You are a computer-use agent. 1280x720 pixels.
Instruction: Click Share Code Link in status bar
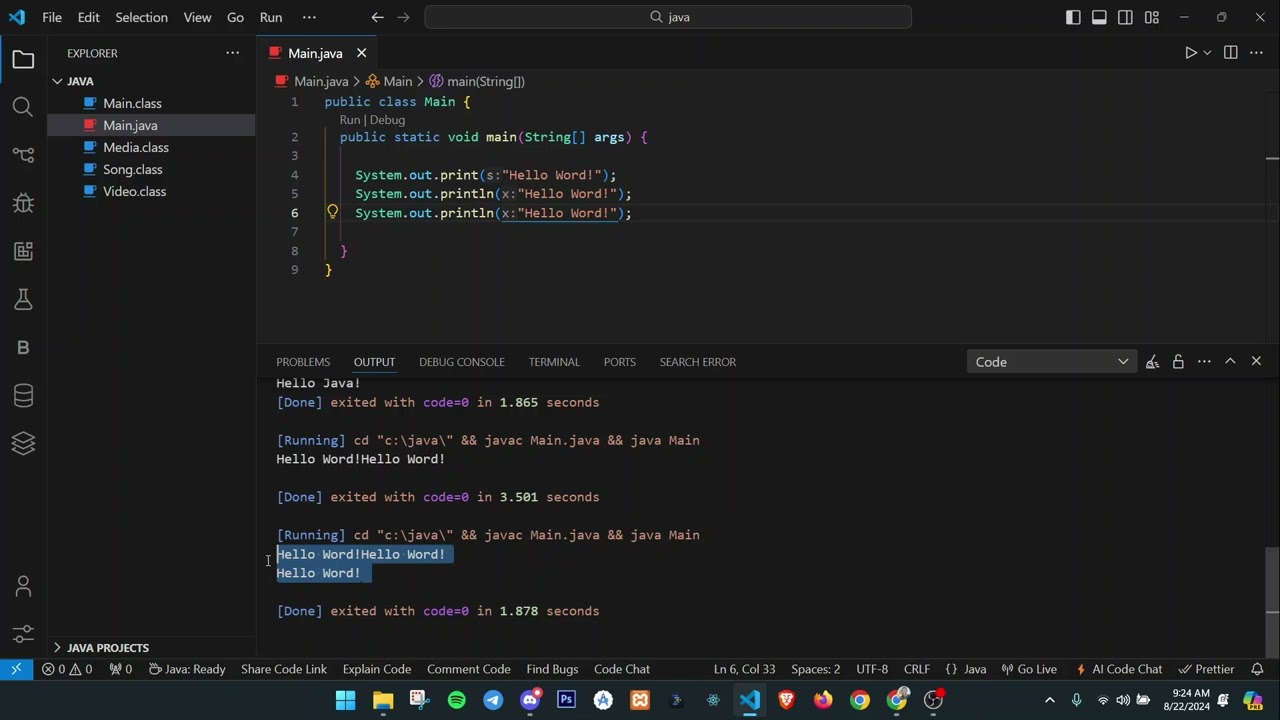pyautogui.click(x=284, y=669)
